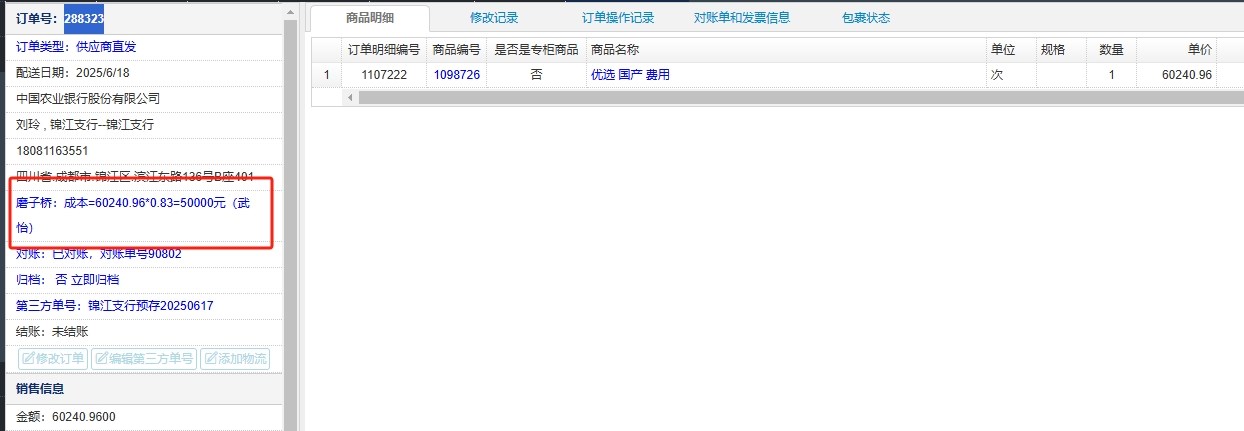Switch to the 对账单和发票信息 tab
This screenshot has width=1244, height=431.
pyautogui.click(x=742, y=18)
